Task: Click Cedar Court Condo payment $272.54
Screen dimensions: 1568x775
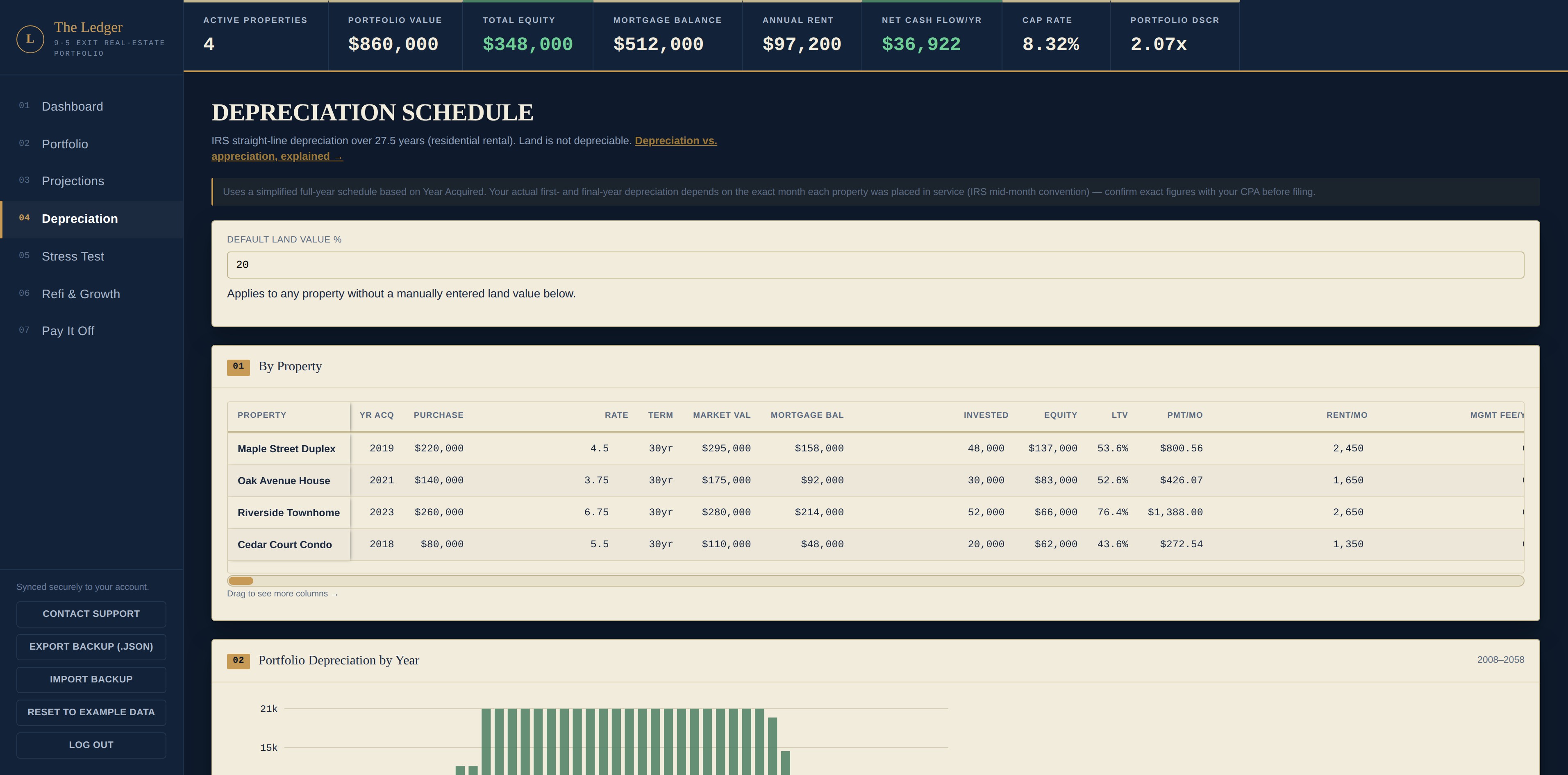Action: click(x=1181, y=544)
